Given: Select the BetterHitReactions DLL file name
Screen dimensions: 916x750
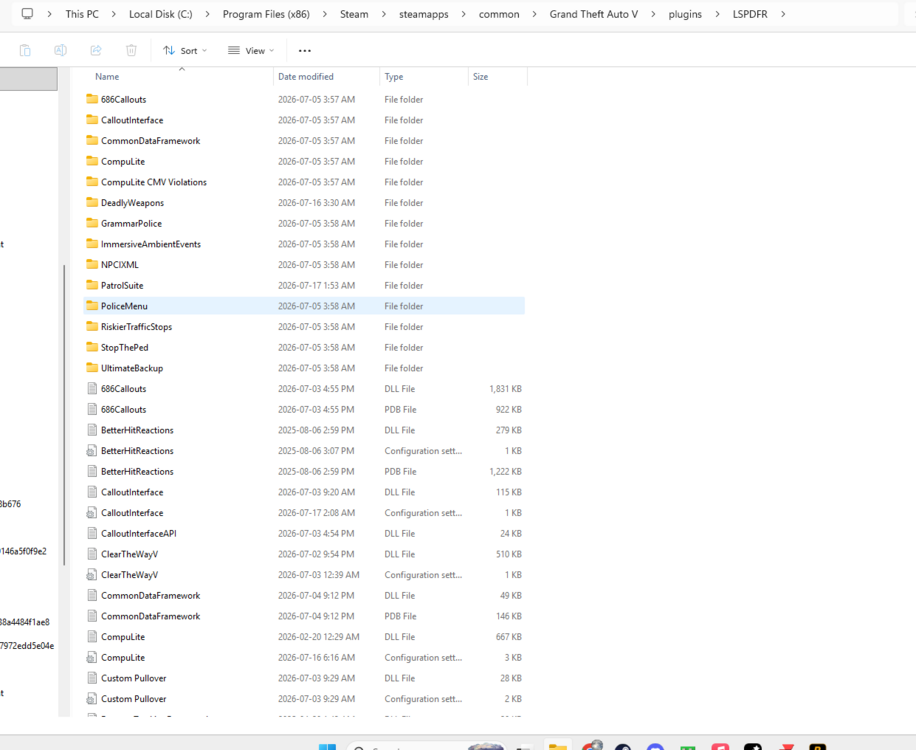Looking at the screenshot, I should pyautogui.click(x=137, y=430).
